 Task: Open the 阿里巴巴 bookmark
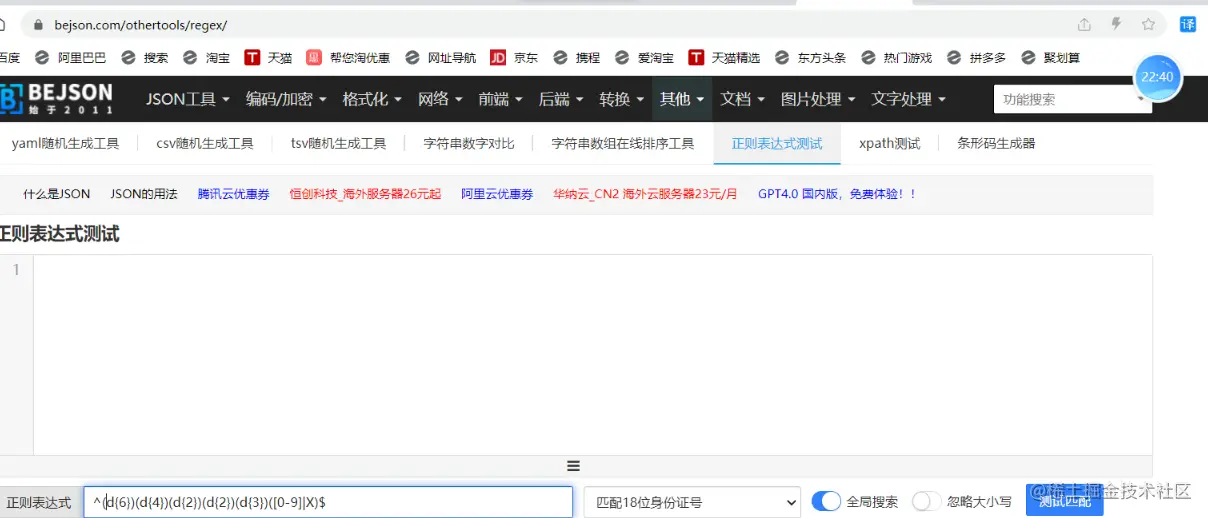pyautogui.click(x=71, y=58)
